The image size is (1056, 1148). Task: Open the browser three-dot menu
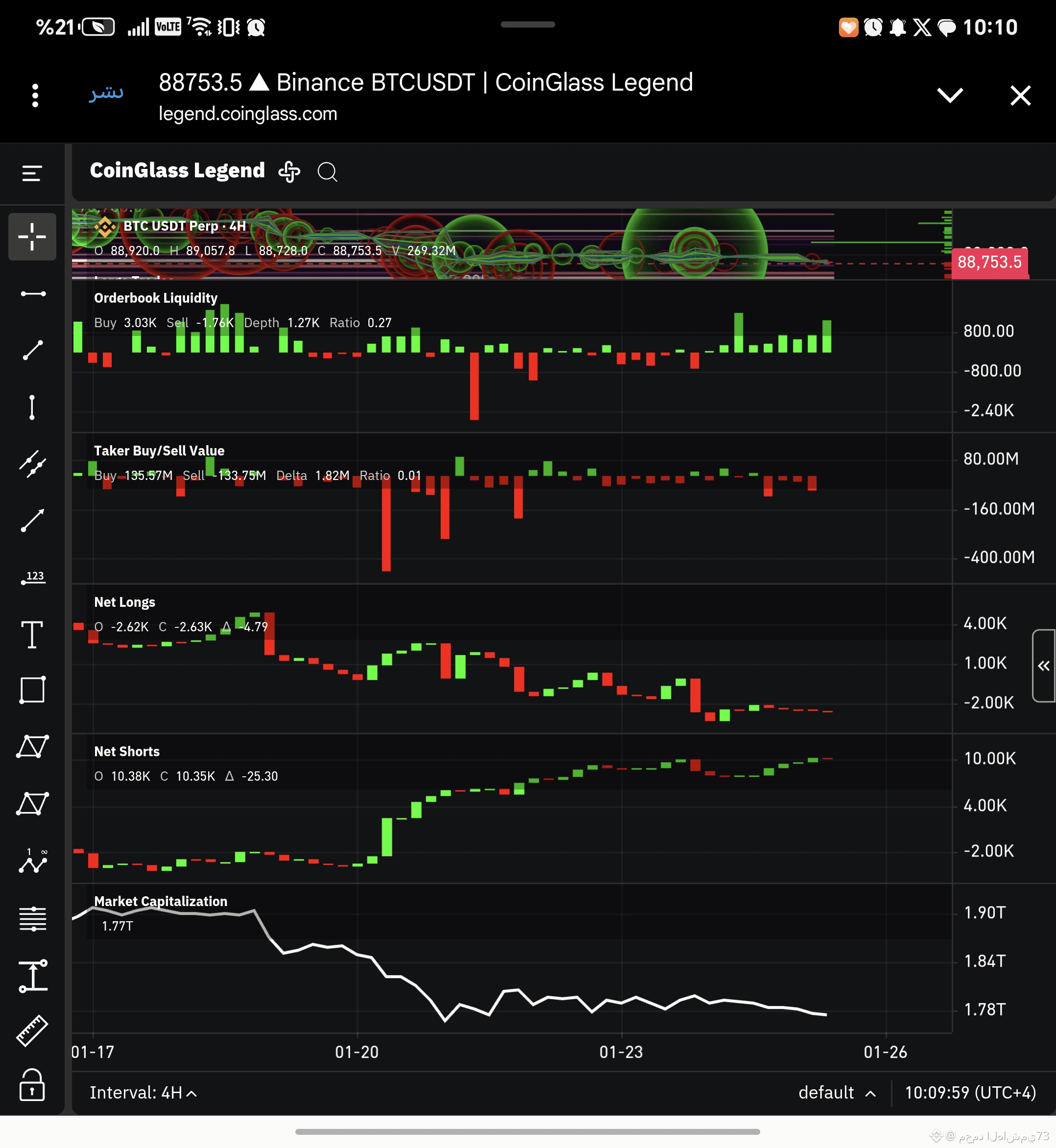35,96
